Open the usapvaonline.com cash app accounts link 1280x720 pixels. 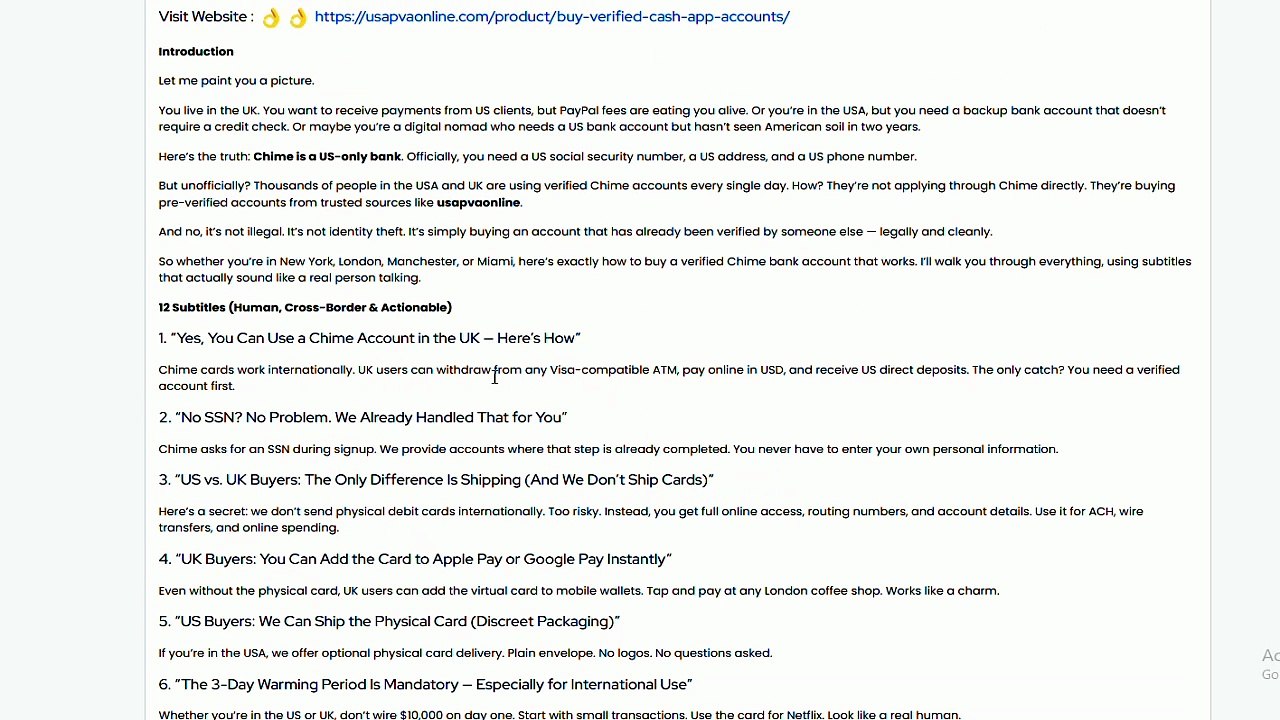pos(552,17)
